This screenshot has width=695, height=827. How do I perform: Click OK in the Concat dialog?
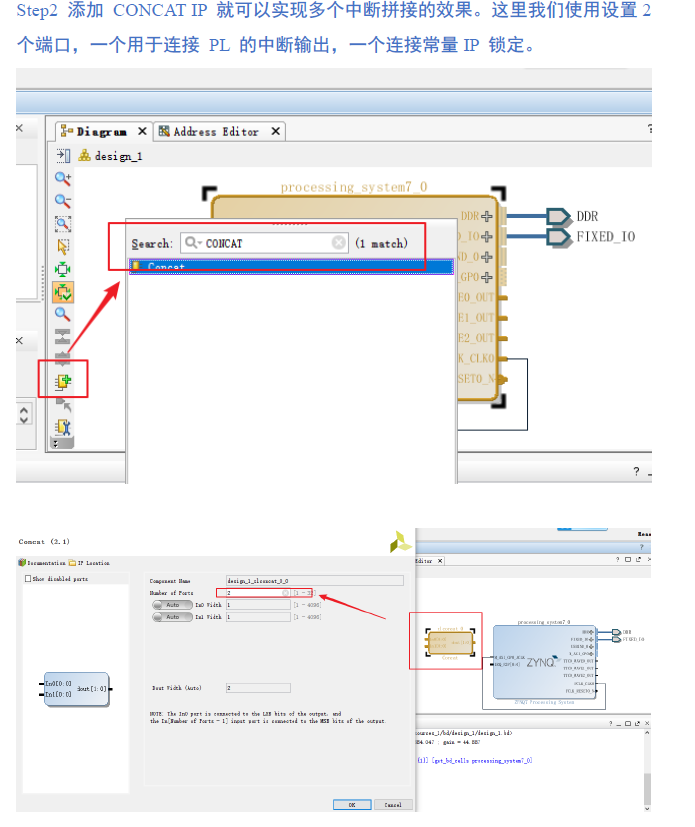(x=352, y=805)
